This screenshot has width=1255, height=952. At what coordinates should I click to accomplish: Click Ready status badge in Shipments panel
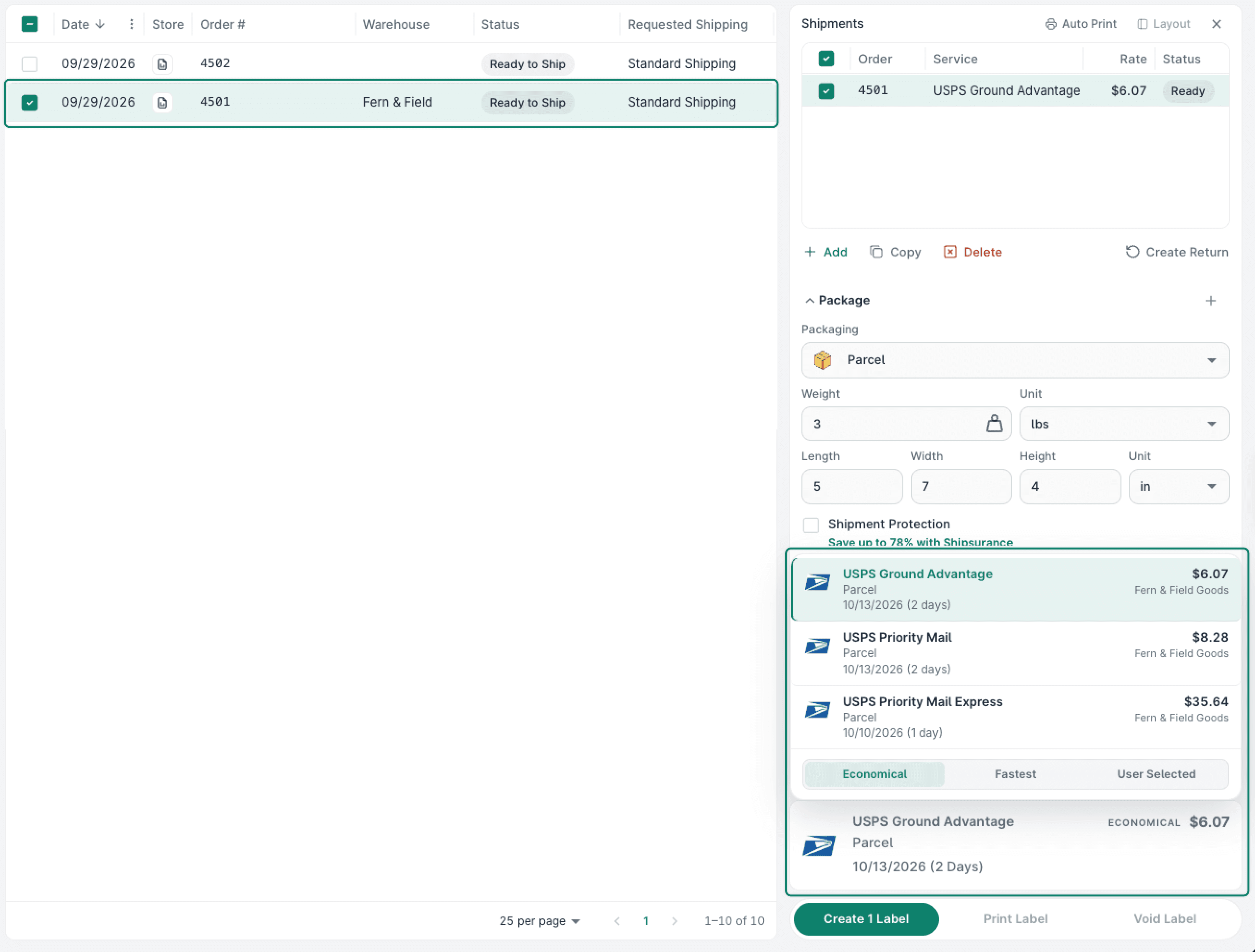coord(1187,91)
